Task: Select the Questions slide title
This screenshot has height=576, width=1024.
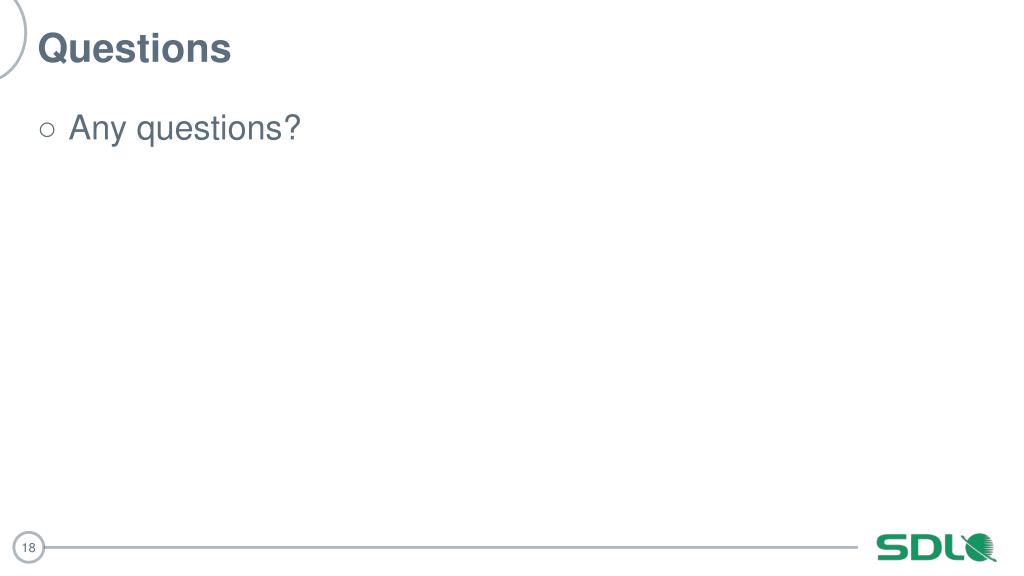Action: (135, 48)
